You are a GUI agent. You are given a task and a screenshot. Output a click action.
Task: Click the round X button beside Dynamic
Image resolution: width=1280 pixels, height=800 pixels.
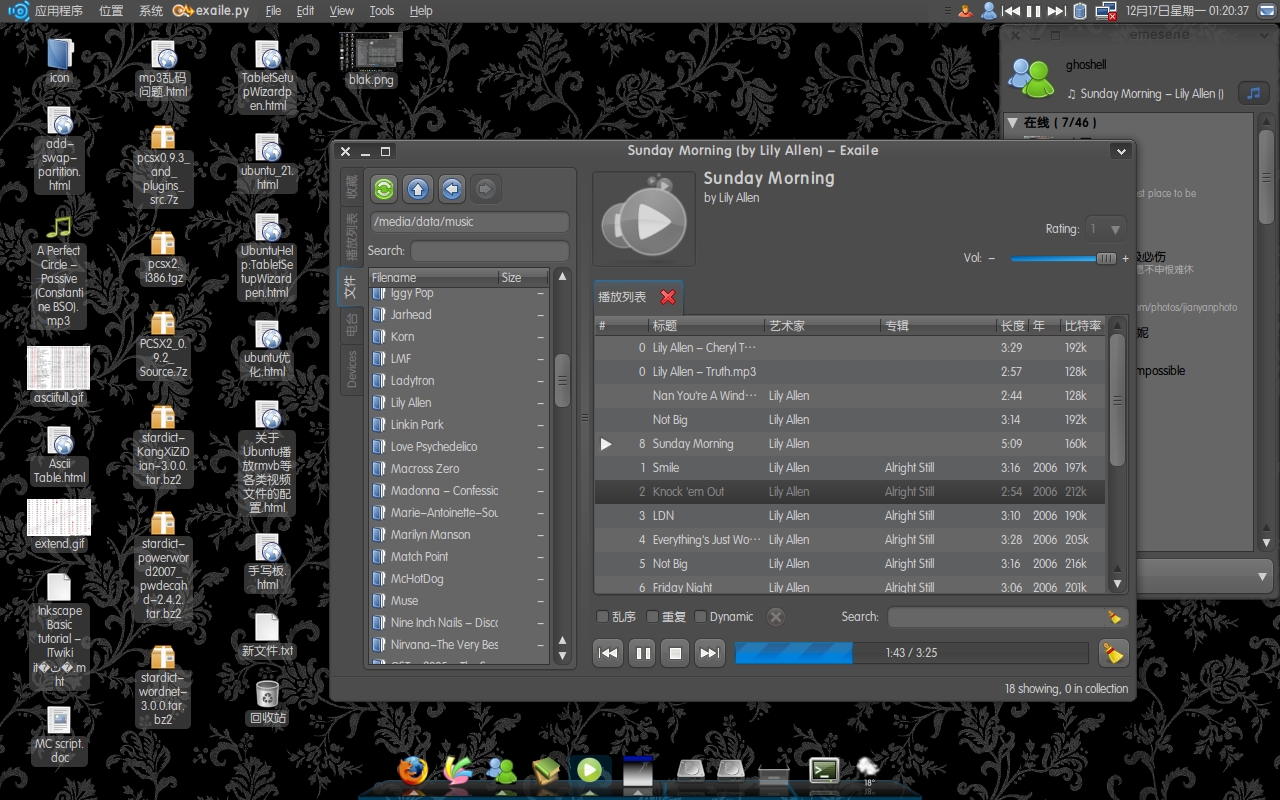pyautogui.click(x=776, y=617)
